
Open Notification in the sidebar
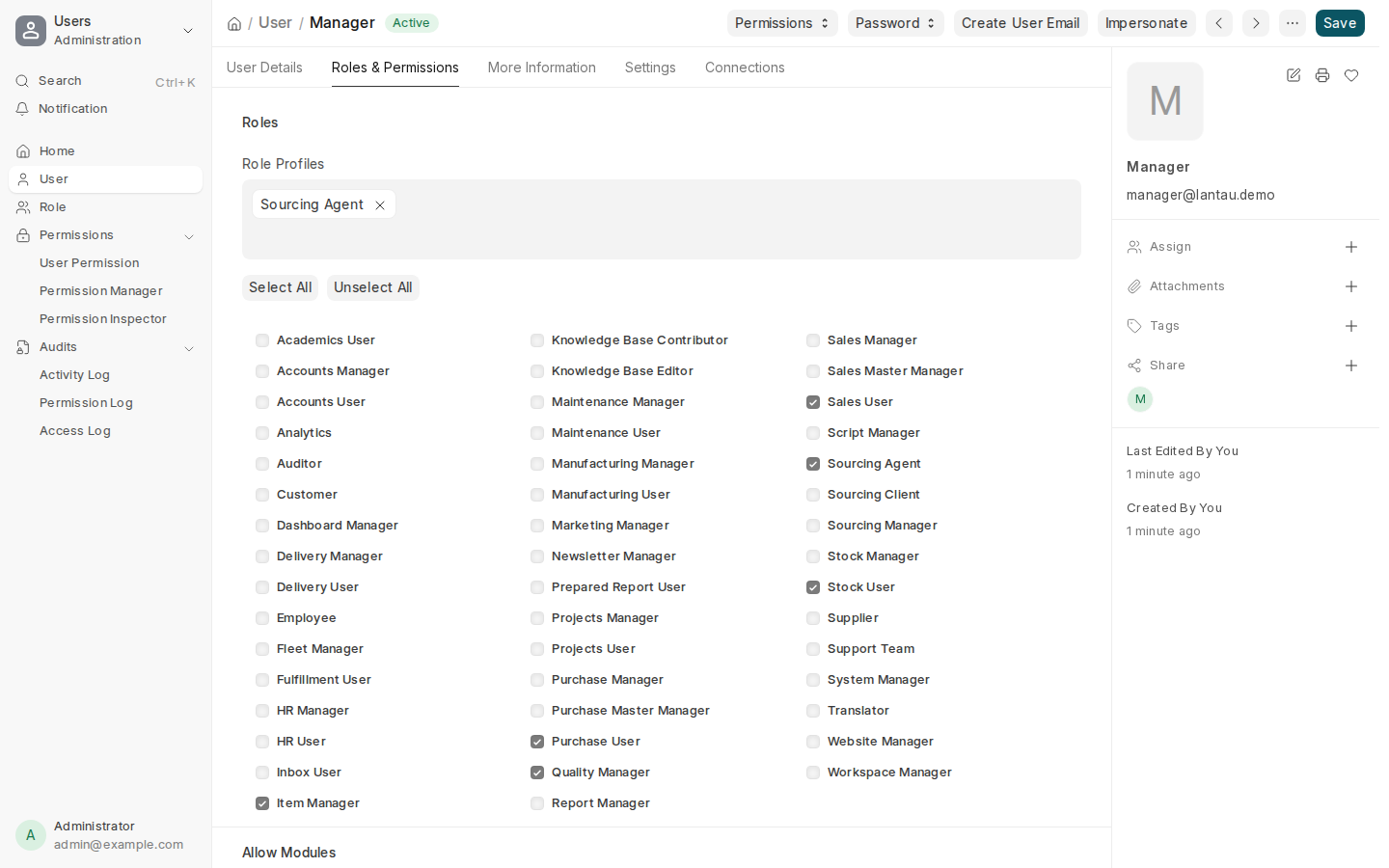click(x=105, y=109)
